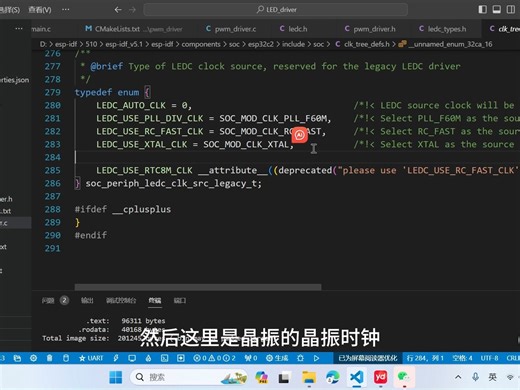Viewport: 520px width, 390px height.
Task: Click the lightning flash device icon
Action: 116,358
